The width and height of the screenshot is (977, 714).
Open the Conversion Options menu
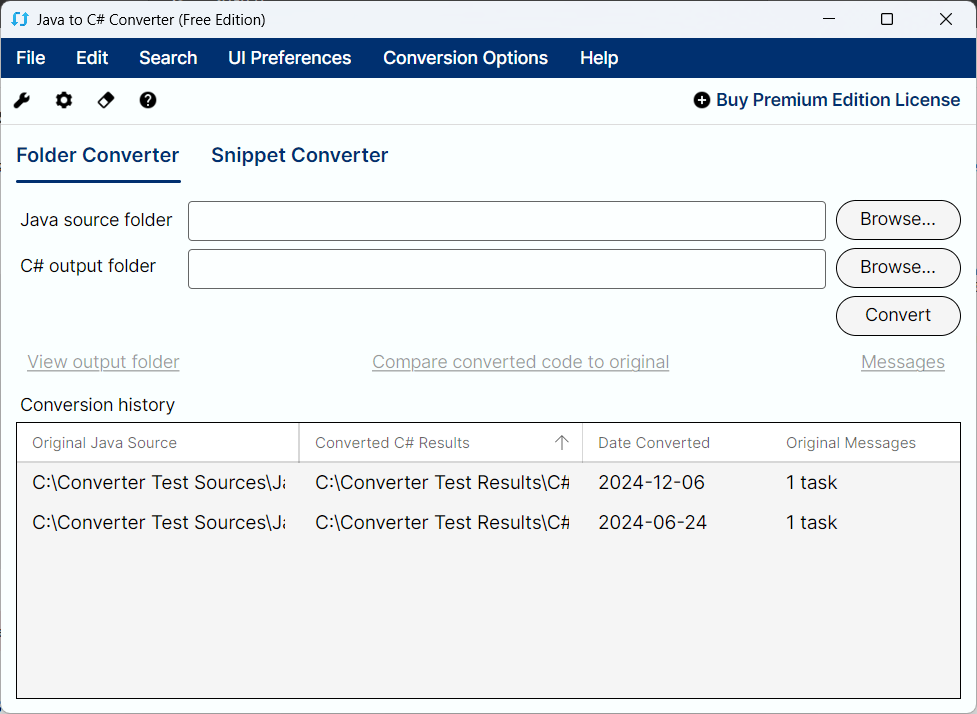coord(465,58)
